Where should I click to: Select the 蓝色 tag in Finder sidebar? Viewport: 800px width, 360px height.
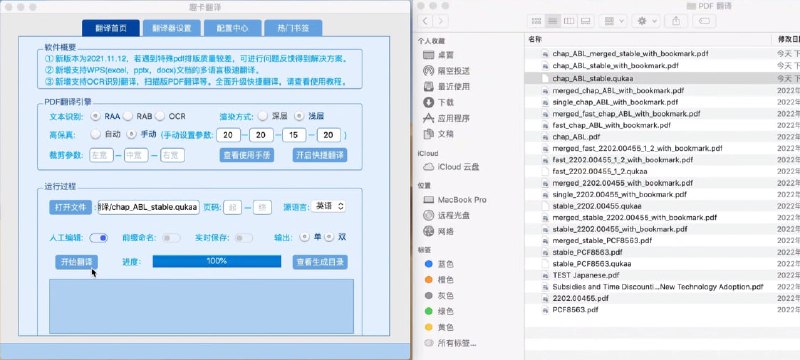[439, 264]
